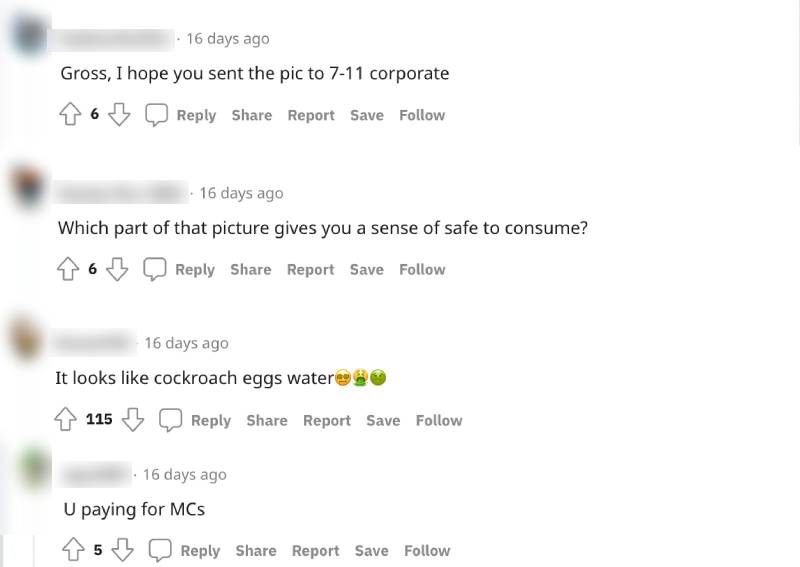Save the 'safe to consume' comment
This screenshot has height=567, width=800.
tap(366, 269)
